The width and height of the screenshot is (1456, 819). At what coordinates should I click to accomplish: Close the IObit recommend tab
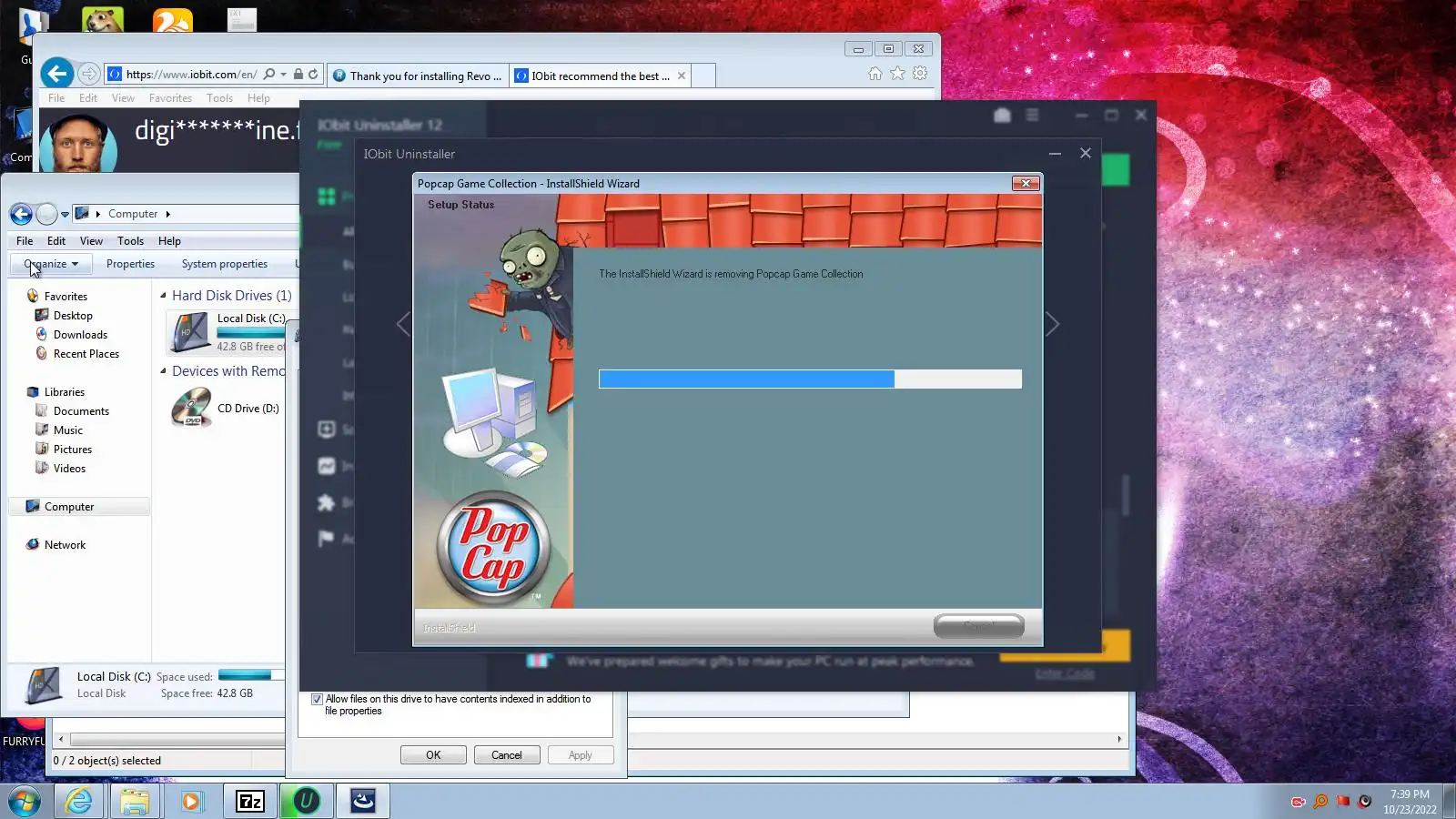coord(682,76)
